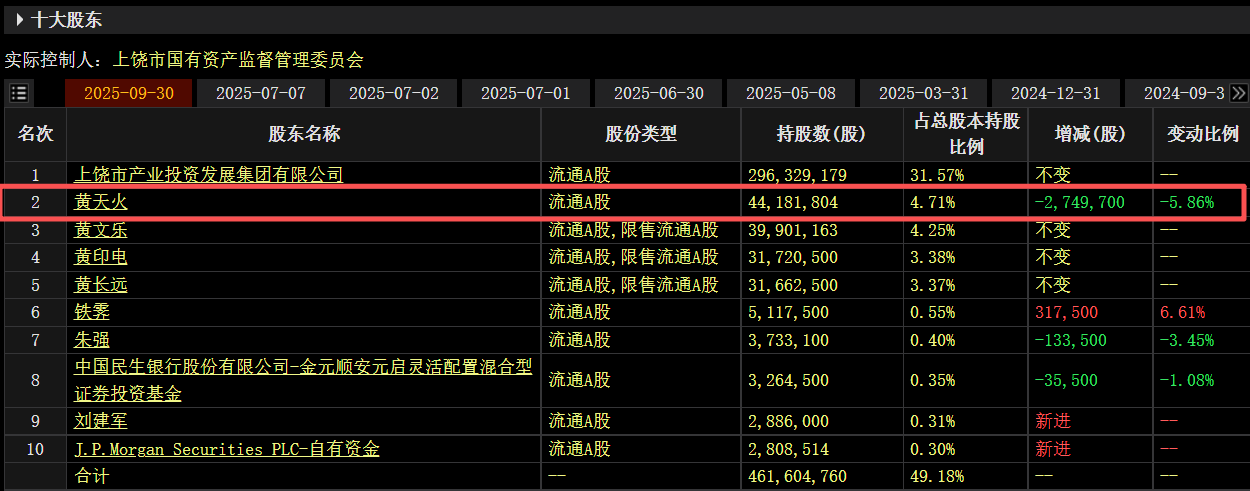Open shareholder link 上饶市产业投资发展集团有限公司
Image resolution: width=1250 pixels, height=491 pixels.
[209, 175]
